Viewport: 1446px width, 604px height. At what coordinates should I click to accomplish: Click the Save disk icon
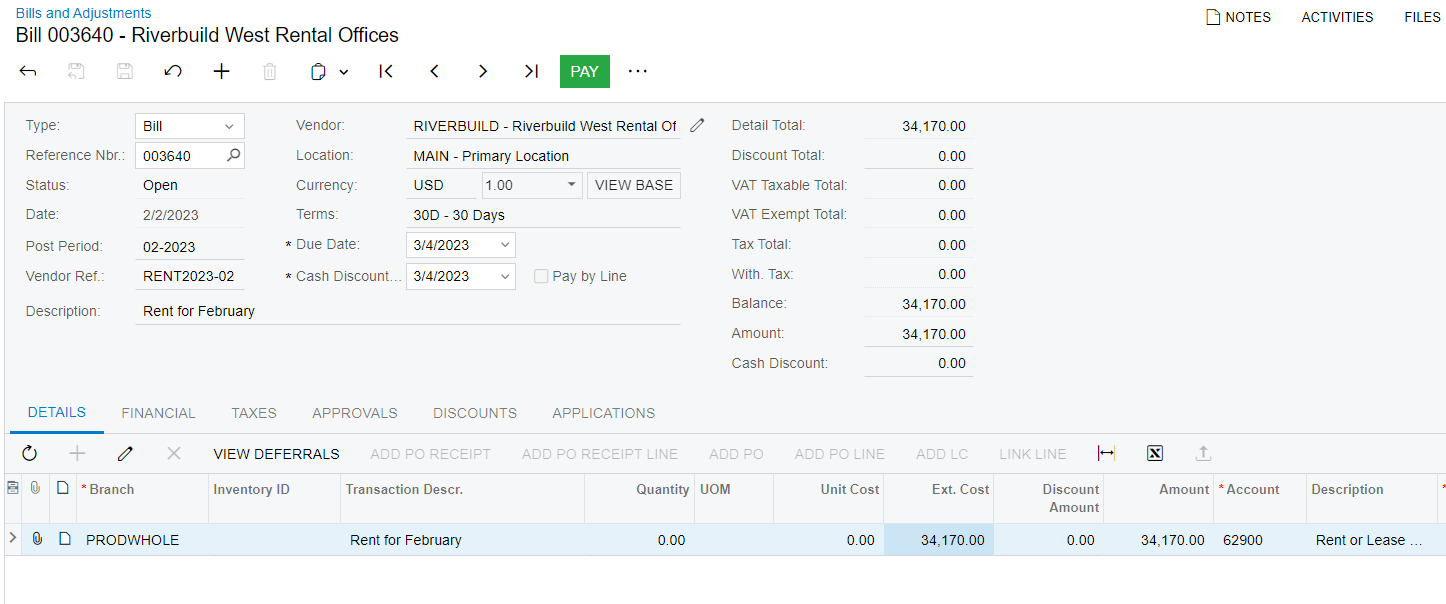[x=125, y=72]
